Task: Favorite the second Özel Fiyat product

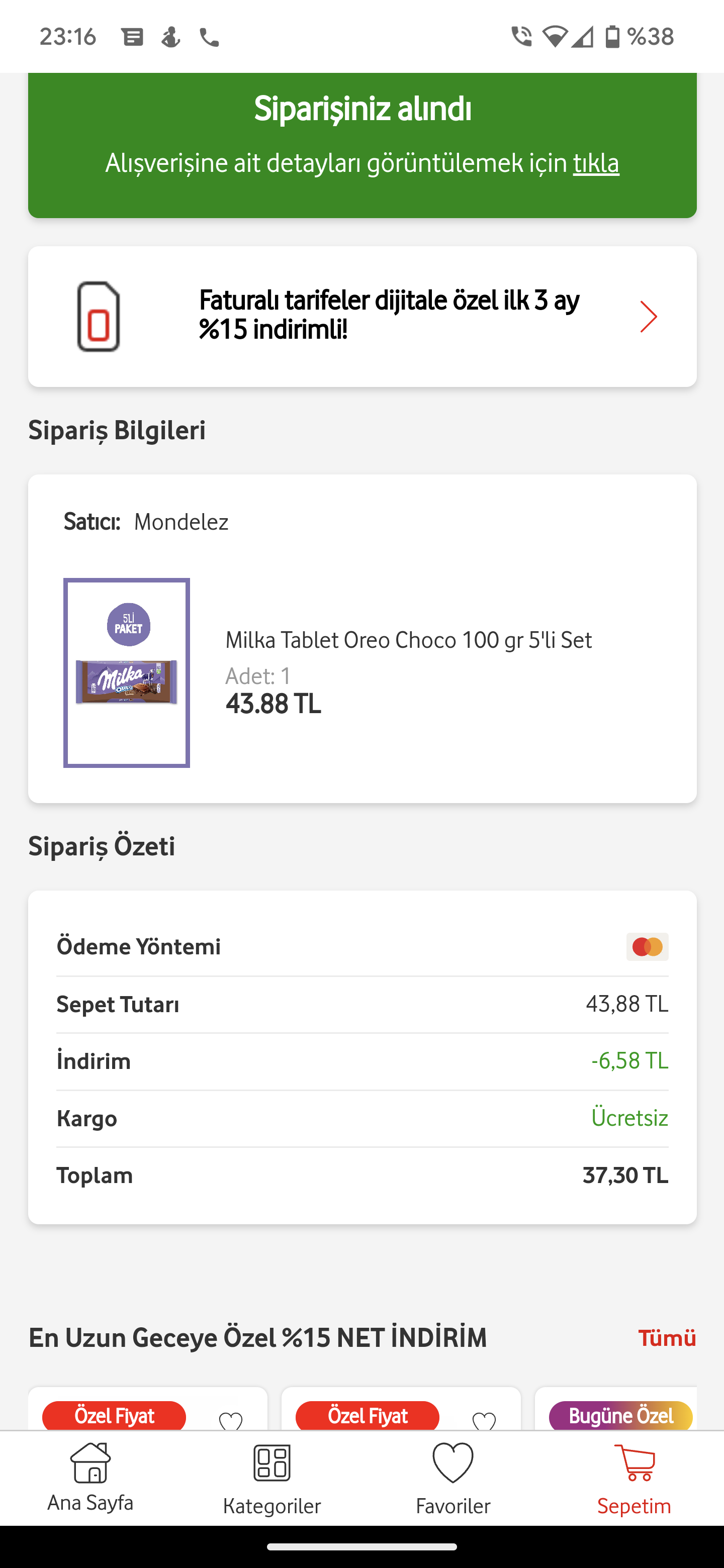Action: pos(484,1421)
